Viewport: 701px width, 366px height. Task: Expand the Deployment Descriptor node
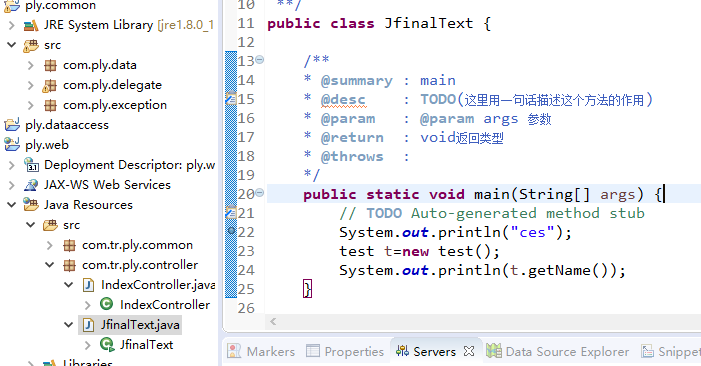[12, 165]
